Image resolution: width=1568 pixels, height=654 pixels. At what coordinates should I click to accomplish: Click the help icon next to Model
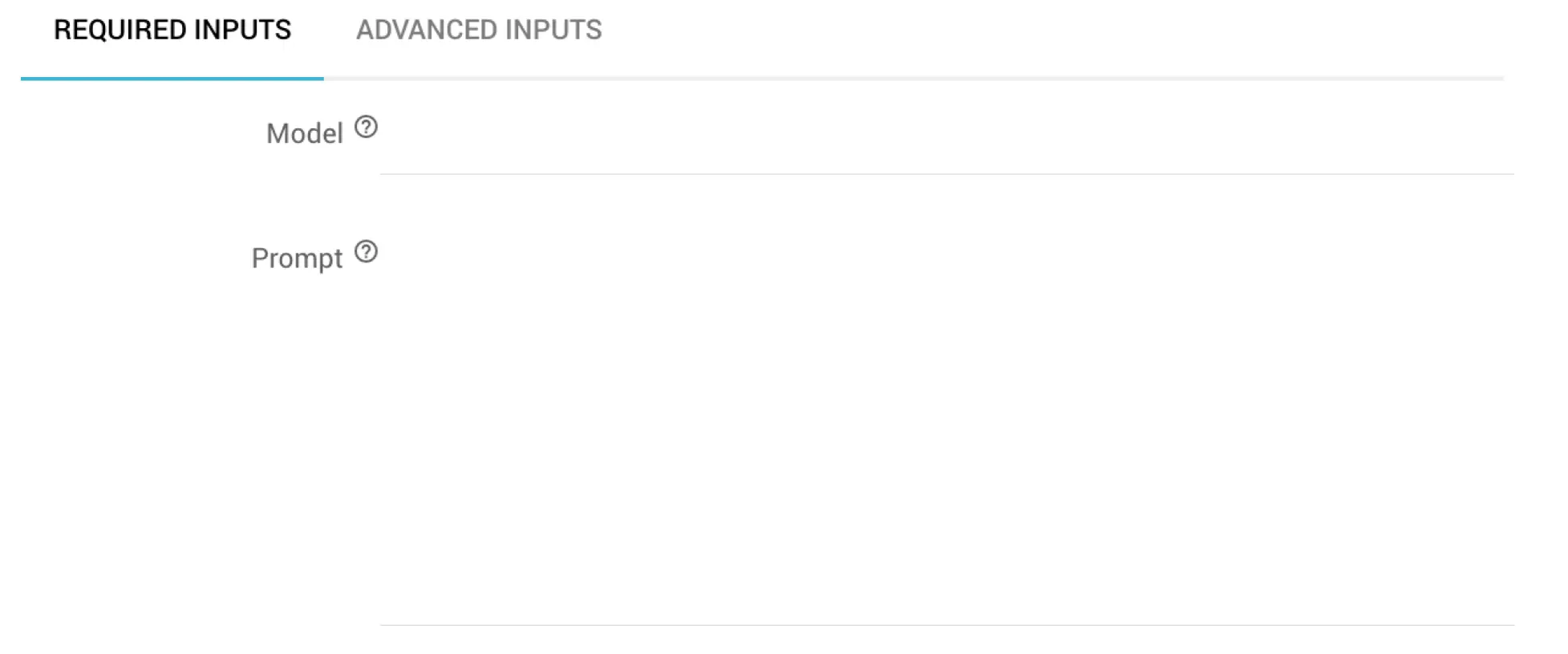[x=366, y=127]
